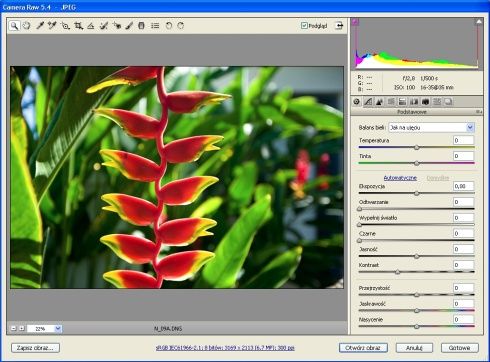490x362 pixels.
Task: Open the zoom level dropdown
Action: point(58,329)
